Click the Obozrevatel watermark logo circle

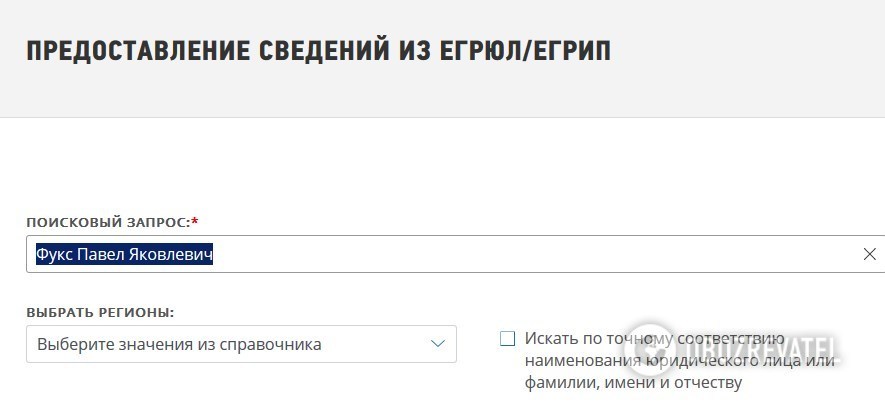coord(650,349)
